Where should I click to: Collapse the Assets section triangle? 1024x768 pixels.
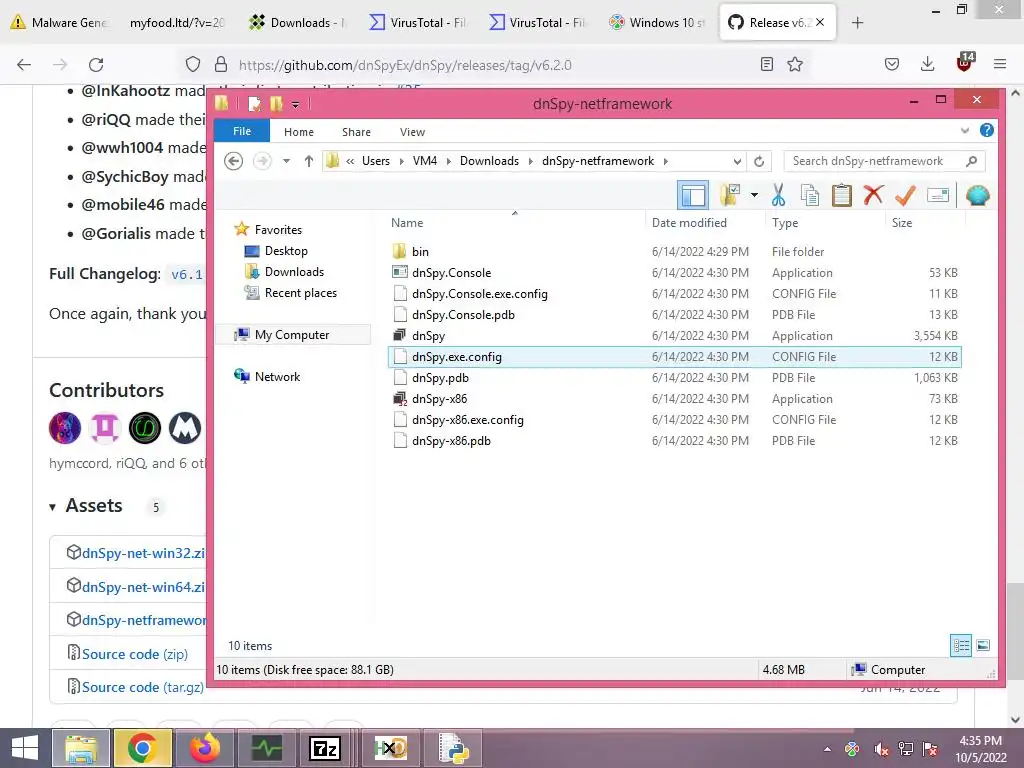point(52,507)
